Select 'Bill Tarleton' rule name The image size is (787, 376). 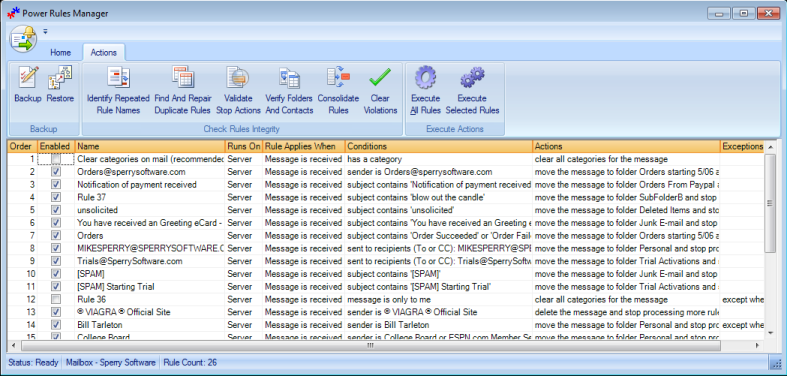pos(150,325)
